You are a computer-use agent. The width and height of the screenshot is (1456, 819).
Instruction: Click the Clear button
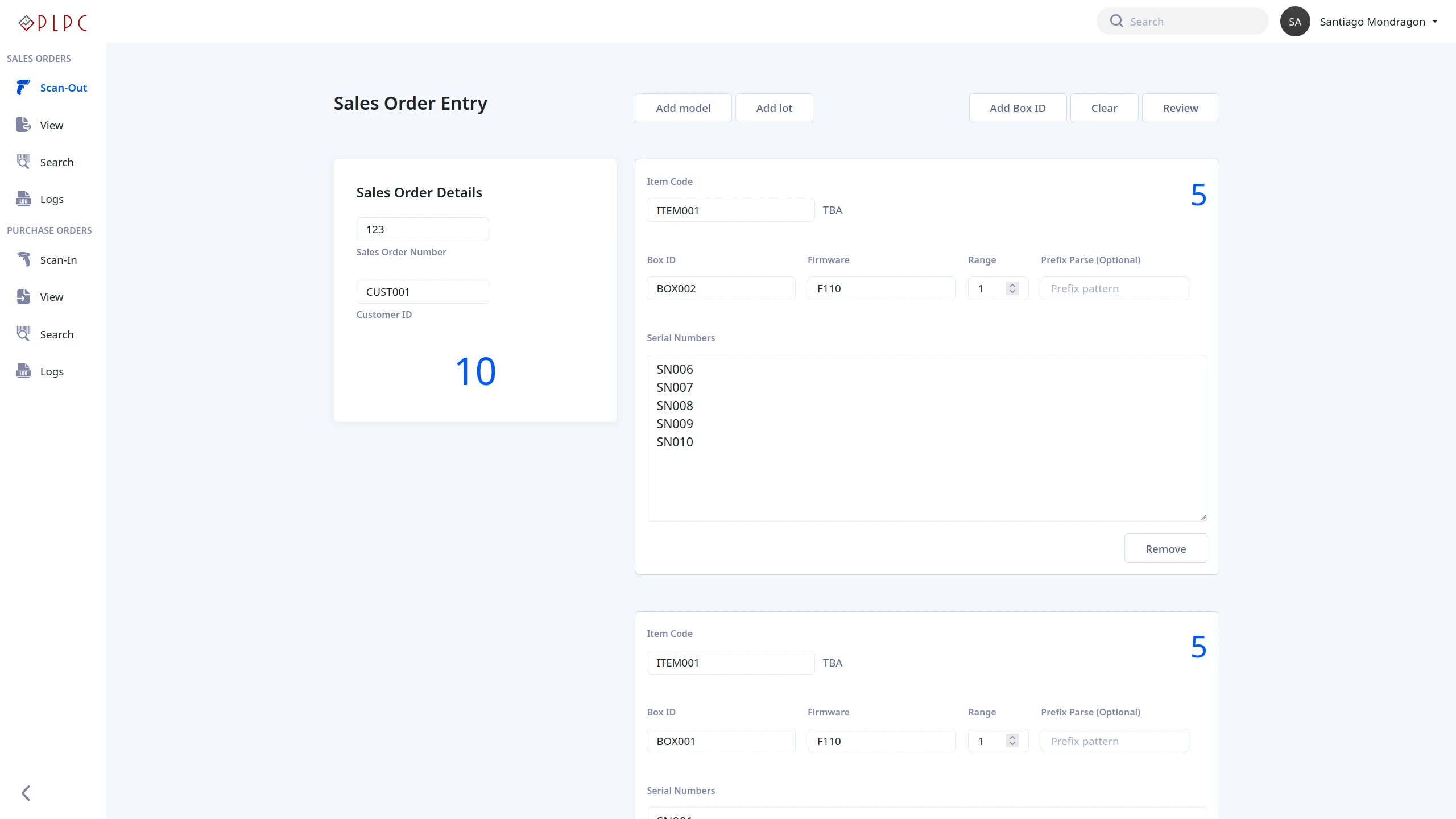click(x=1104, y=108)
